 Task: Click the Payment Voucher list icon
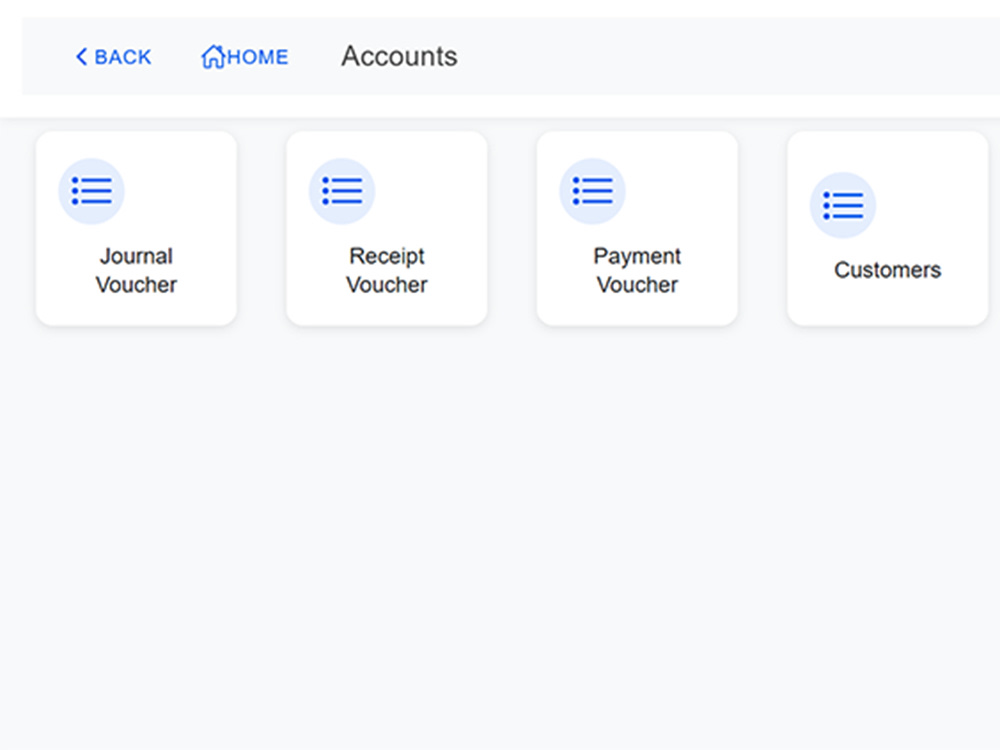[x=592, y=191]
